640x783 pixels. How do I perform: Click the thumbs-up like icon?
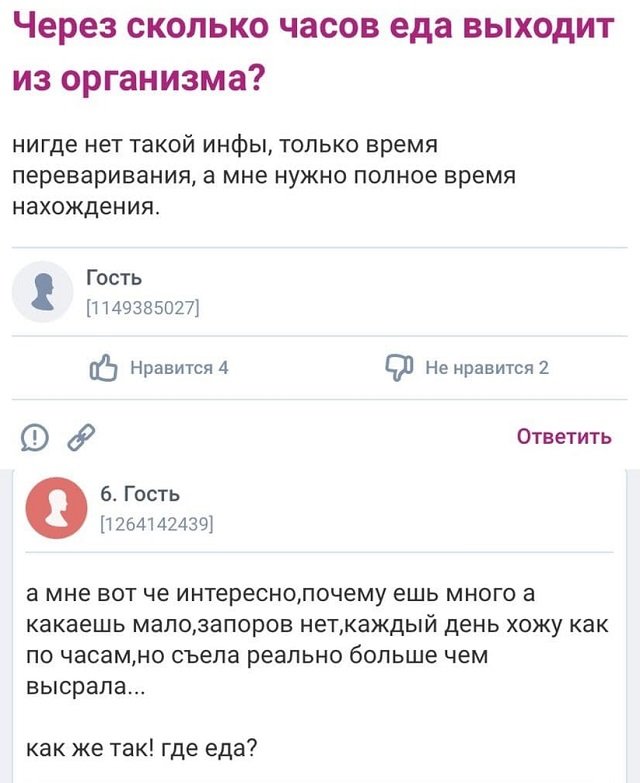tap(104, 367)
